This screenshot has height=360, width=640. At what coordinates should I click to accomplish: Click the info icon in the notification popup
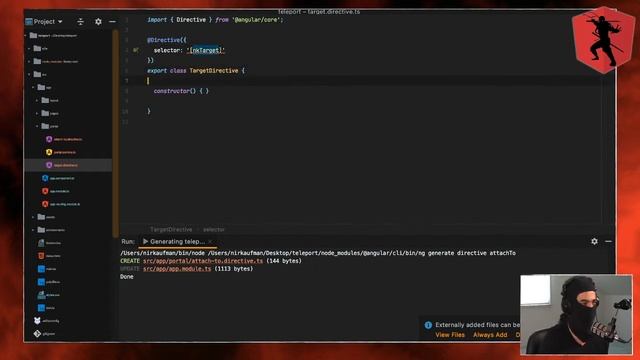tap(428, 325)
